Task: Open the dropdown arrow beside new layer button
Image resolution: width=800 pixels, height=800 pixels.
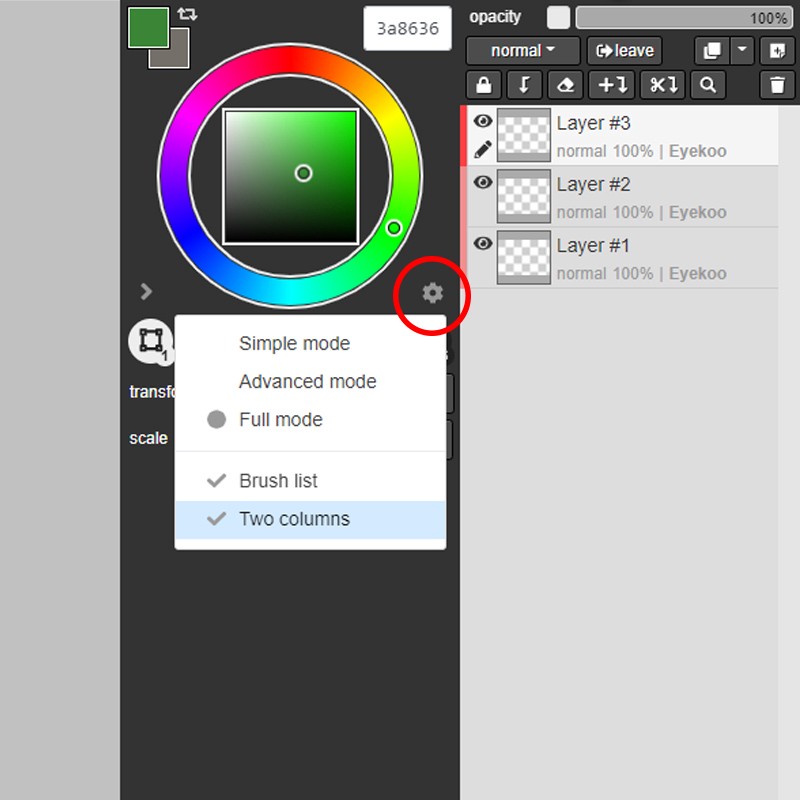Action: pyautogui.click(x=741, y=50)
